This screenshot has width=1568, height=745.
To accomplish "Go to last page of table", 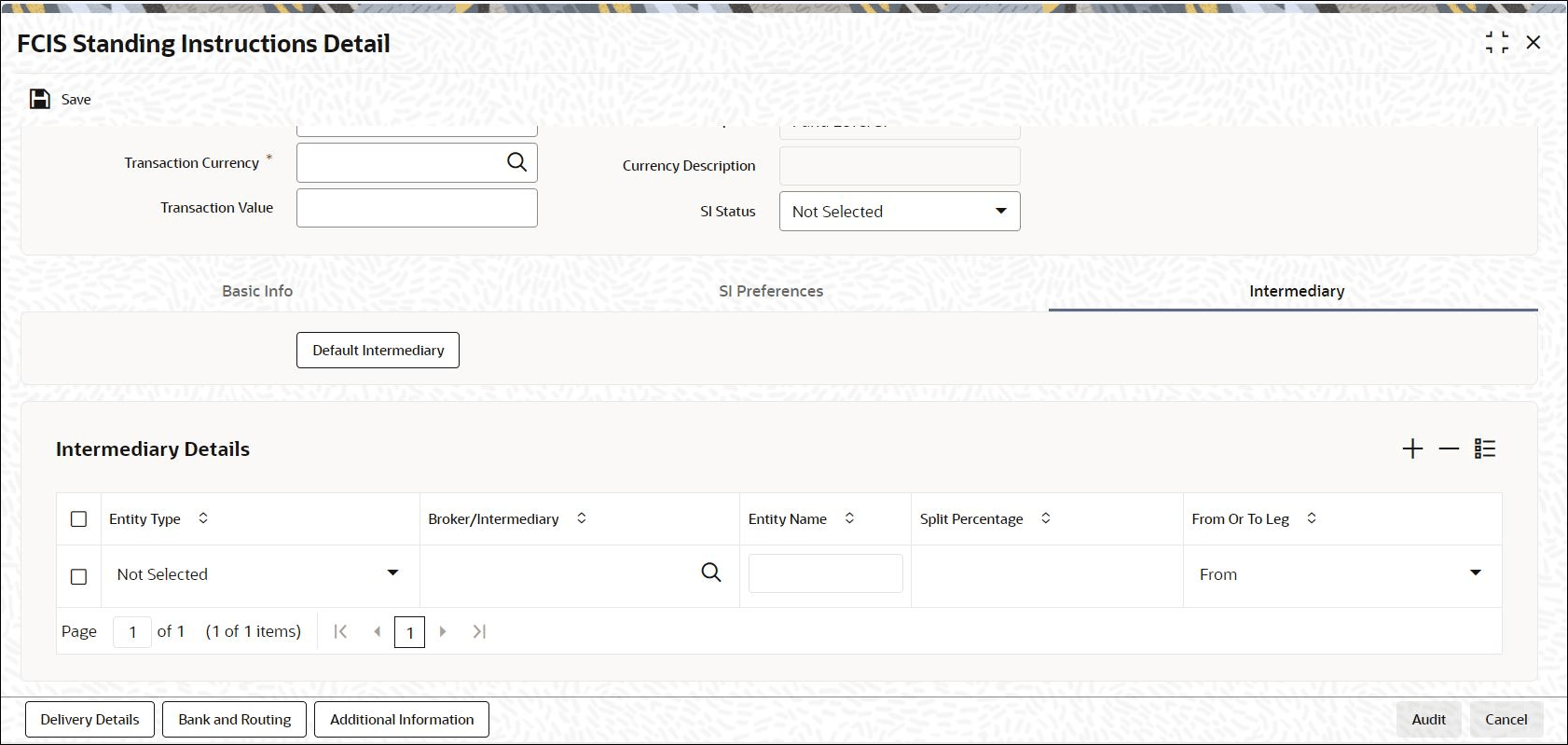I will (479, 632).
